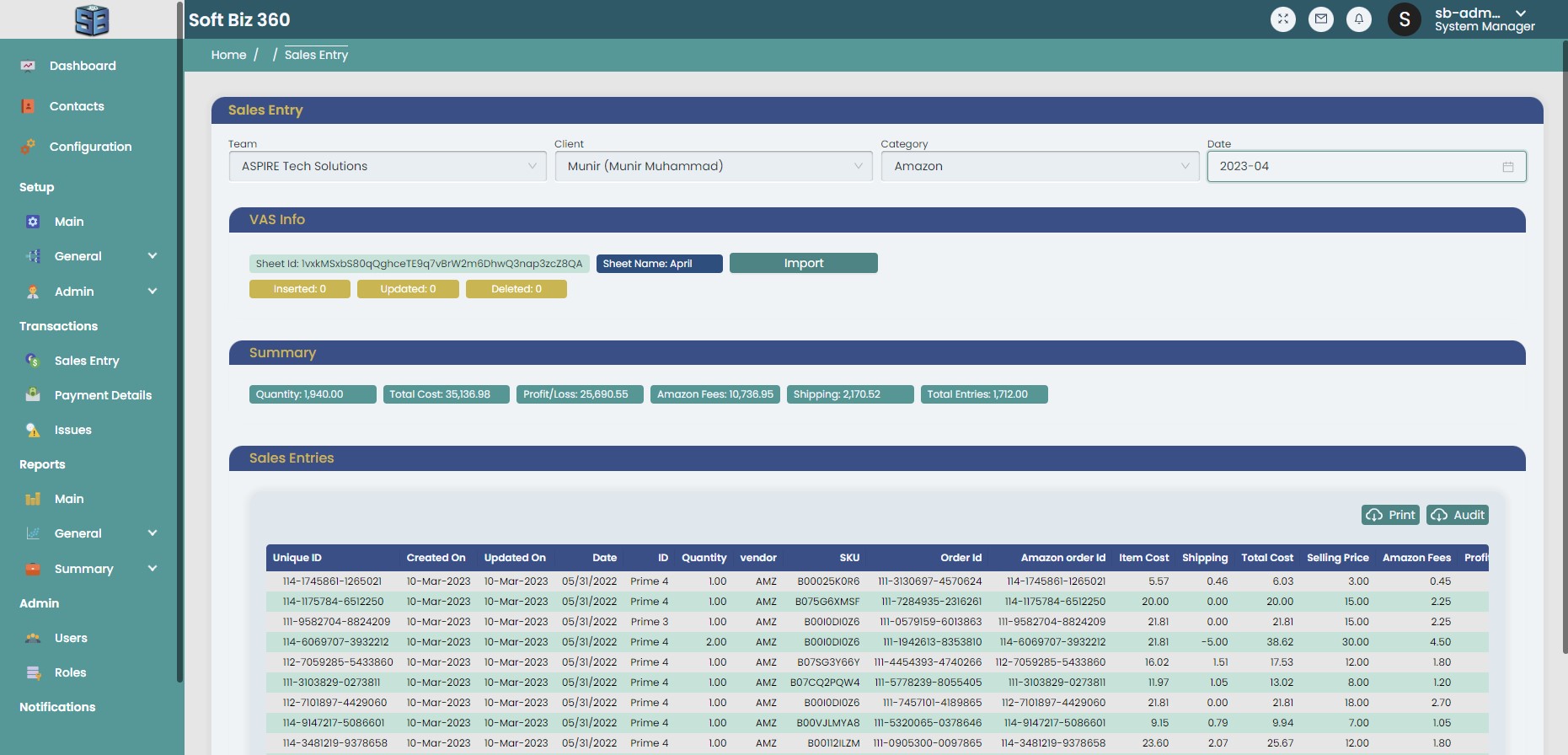The width and height of the screenshot is (1568, 755).
Task: Click the fullscreen icon in header
Action: pos(1282,19)
